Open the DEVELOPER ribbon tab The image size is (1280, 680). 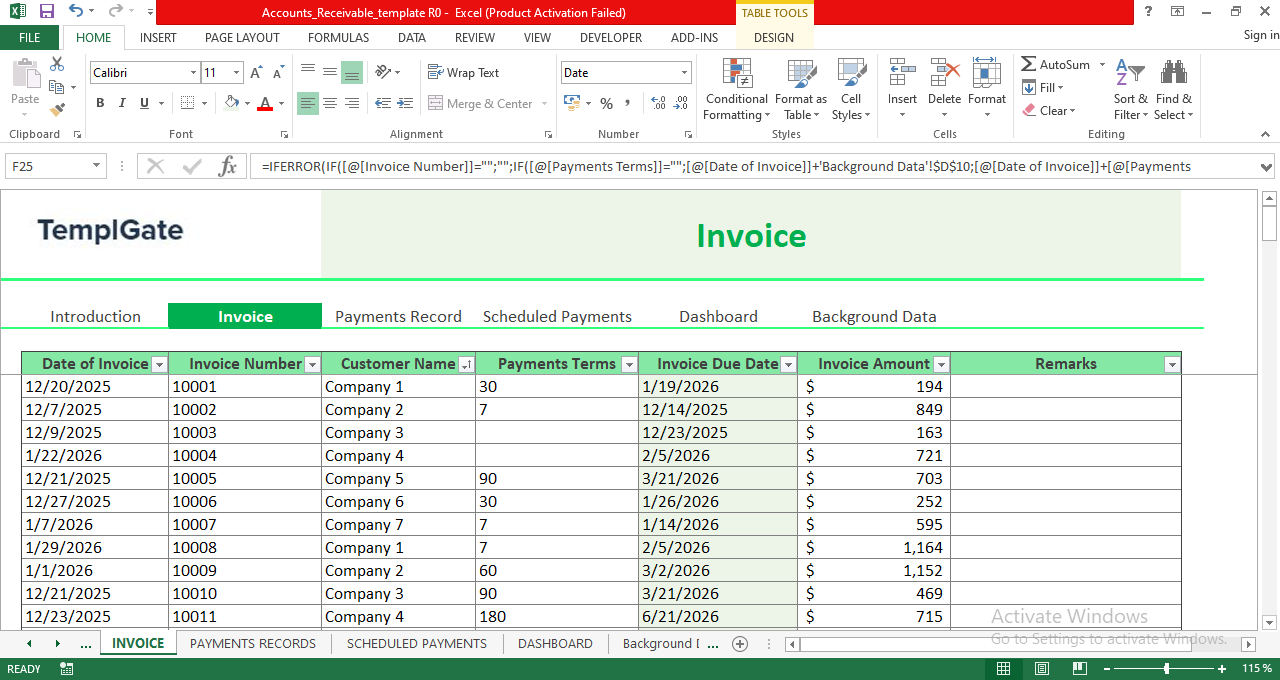coord(611,37)
